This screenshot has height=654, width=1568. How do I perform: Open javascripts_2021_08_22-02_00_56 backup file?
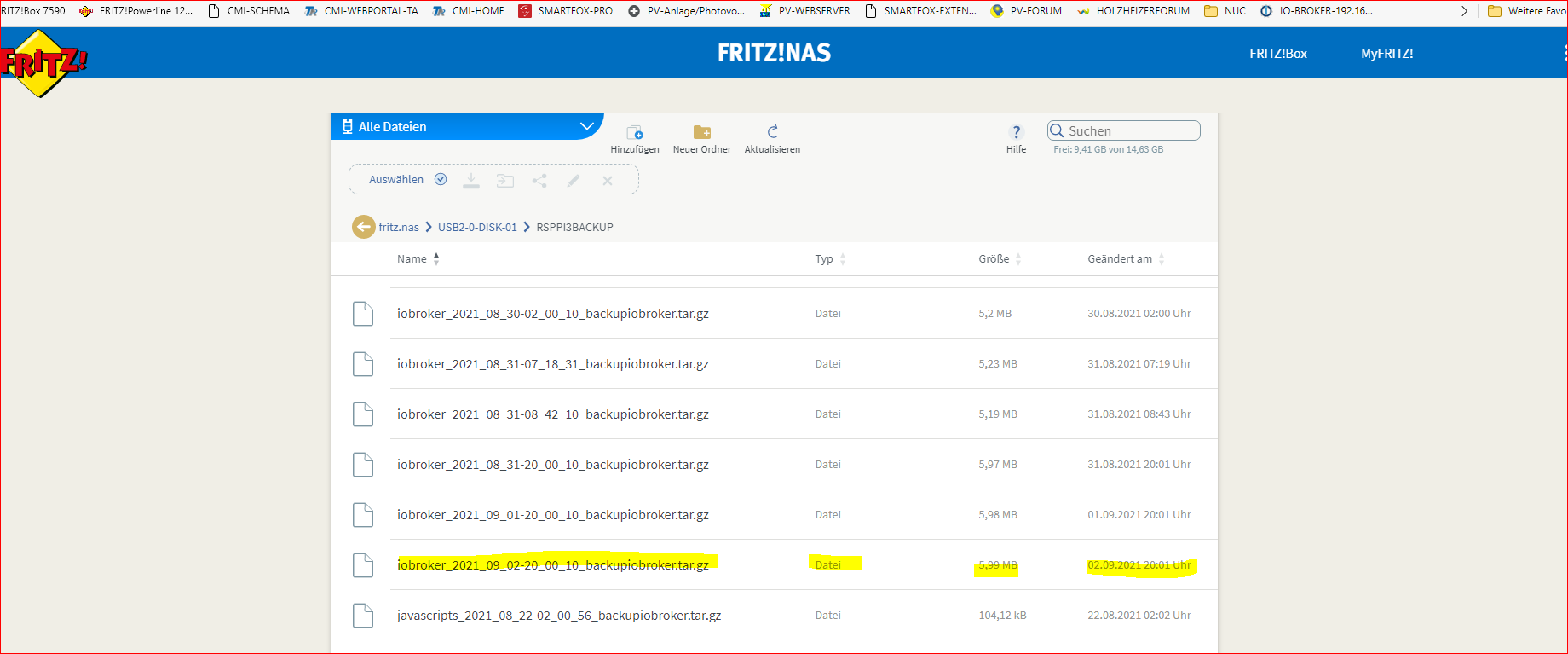point(559,616)
